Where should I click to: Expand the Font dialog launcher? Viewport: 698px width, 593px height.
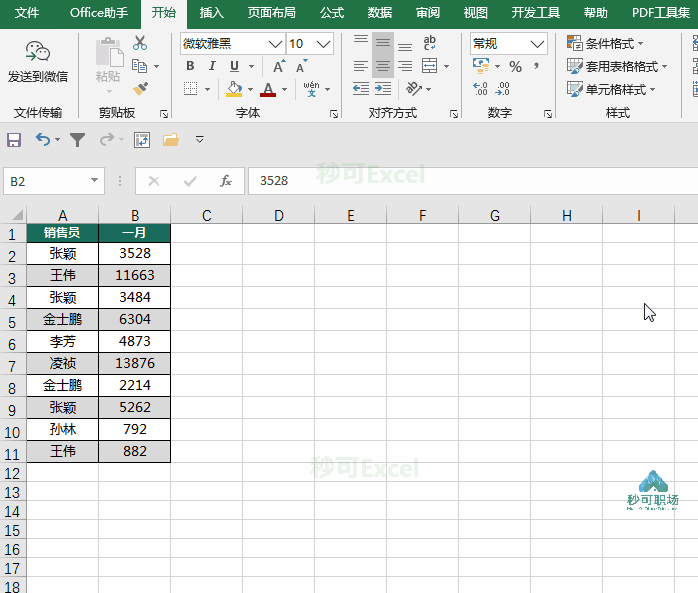point(334,114)
